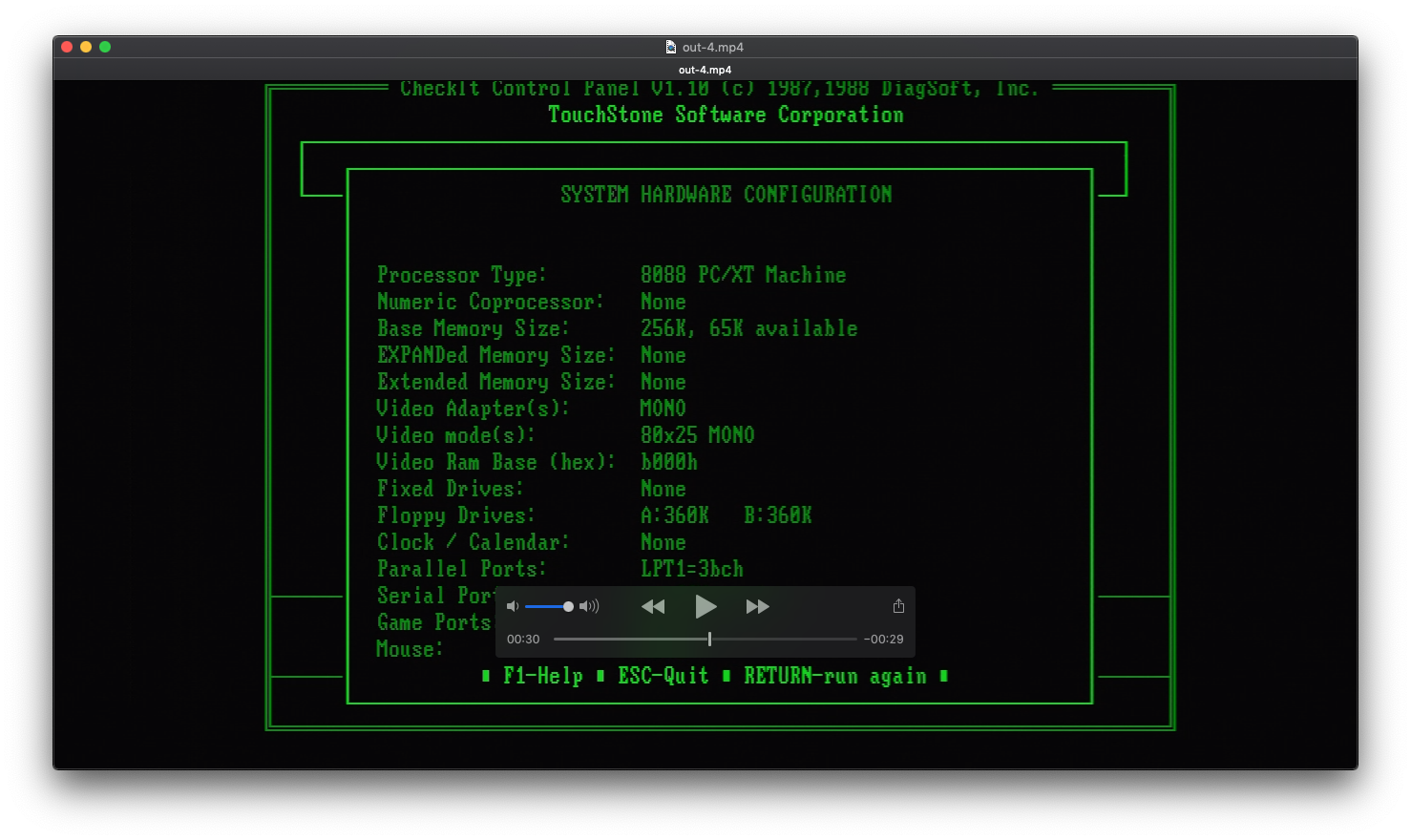The width and height of the screenshot is (1411, 840).
Task: Click the LPT1=3bch value
Action: click(x=692, y=569)
